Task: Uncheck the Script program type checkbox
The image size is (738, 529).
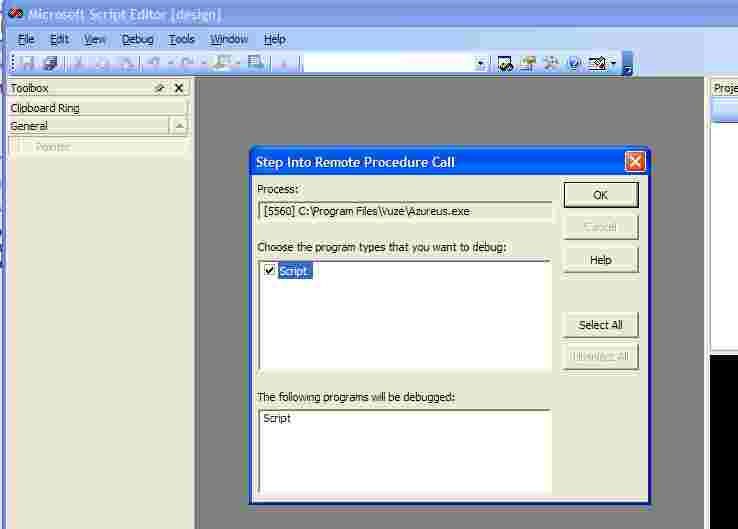Action: [x=269, y=271]
